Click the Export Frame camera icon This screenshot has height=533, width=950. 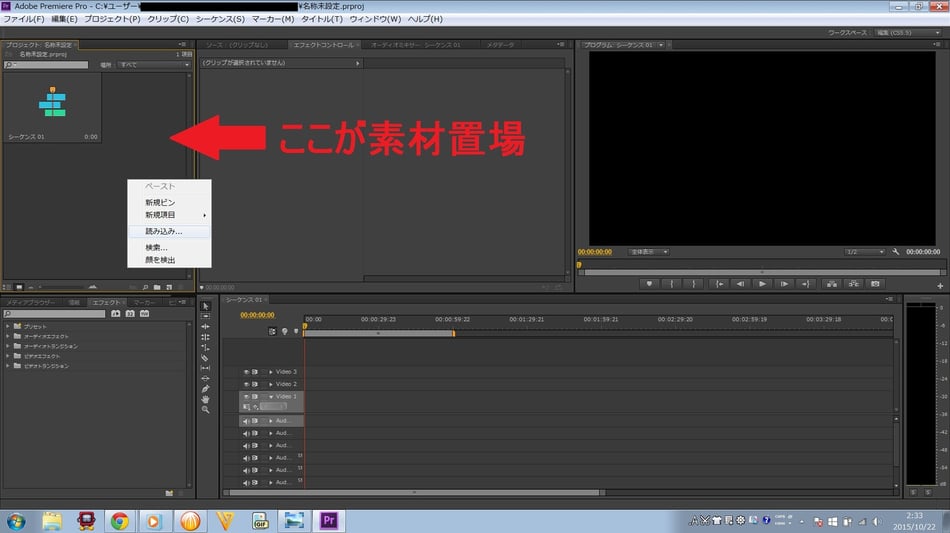point(875,284)
